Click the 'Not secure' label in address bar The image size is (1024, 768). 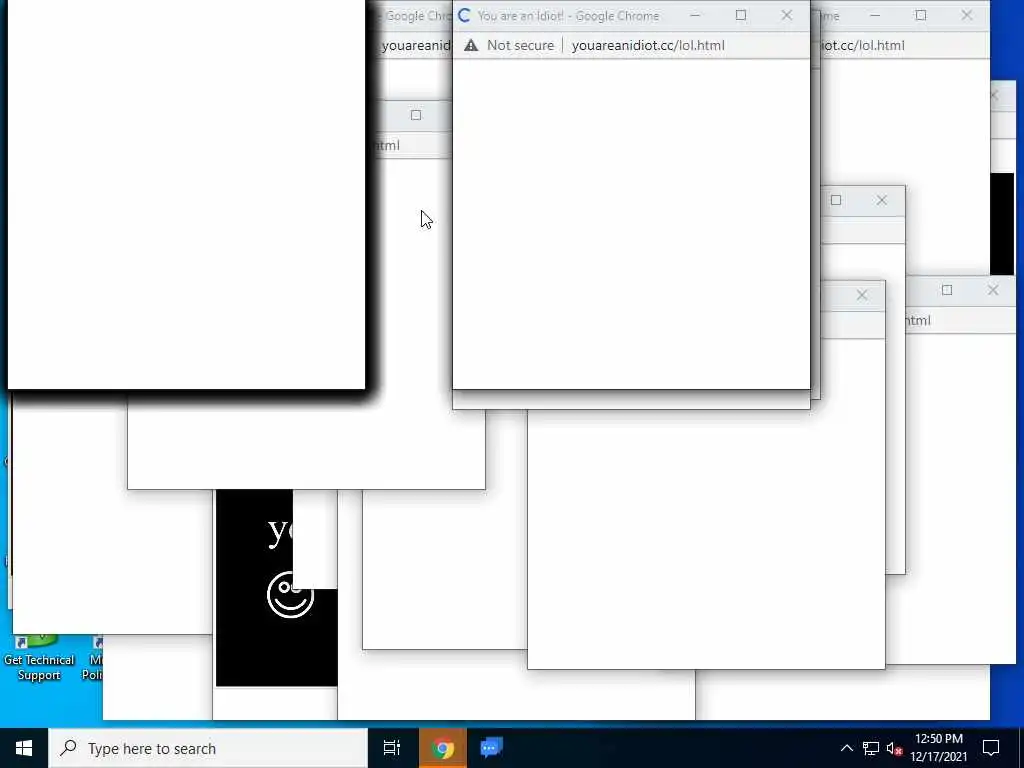(520, 45)
